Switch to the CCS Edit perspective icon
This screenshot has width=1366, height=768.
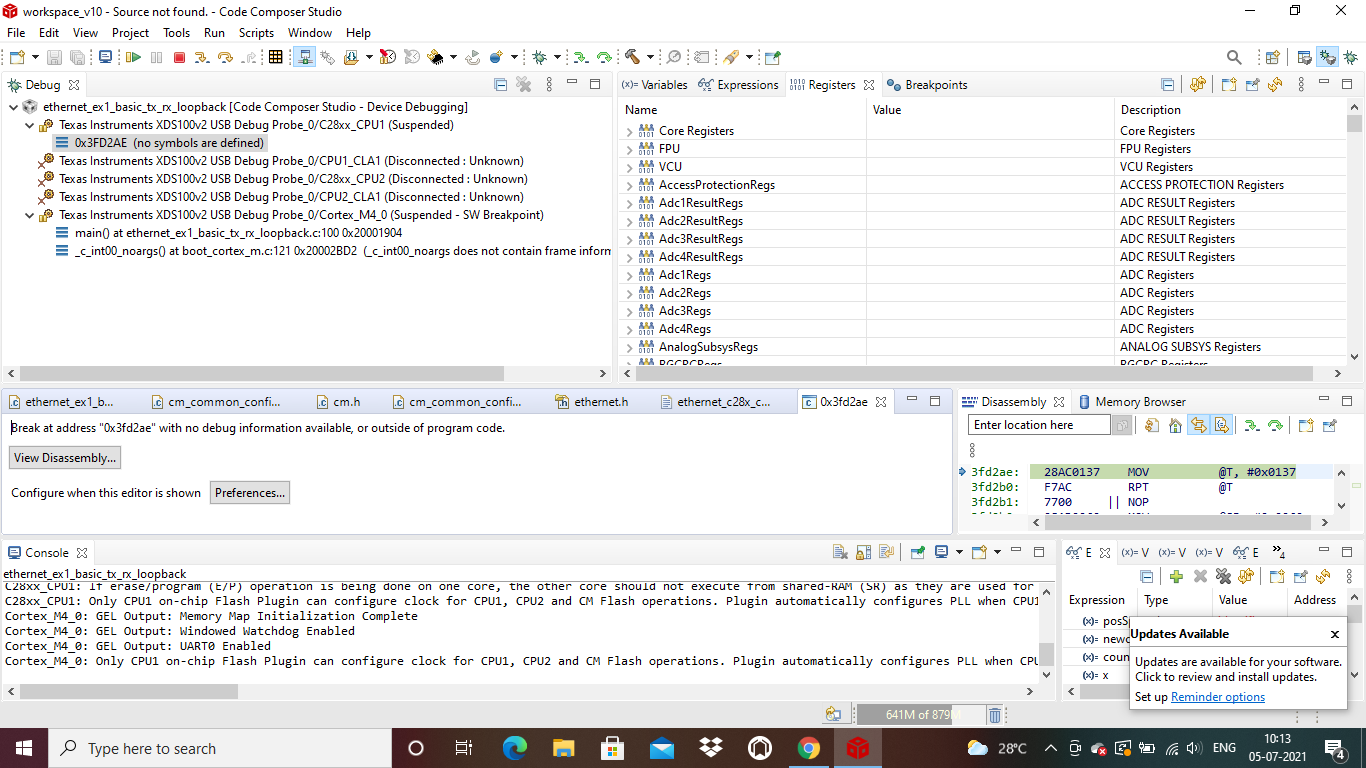click(x=1304, y=58)
